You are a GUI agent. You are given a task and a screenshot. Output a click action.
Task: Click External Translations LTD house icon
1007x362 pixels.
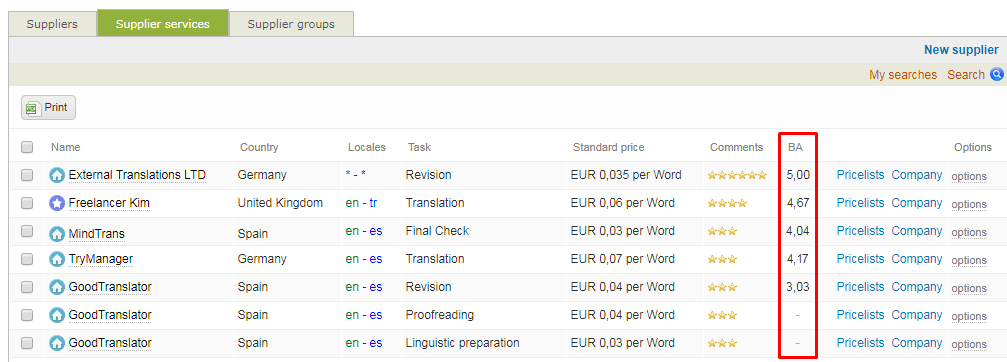coord(57,175)
